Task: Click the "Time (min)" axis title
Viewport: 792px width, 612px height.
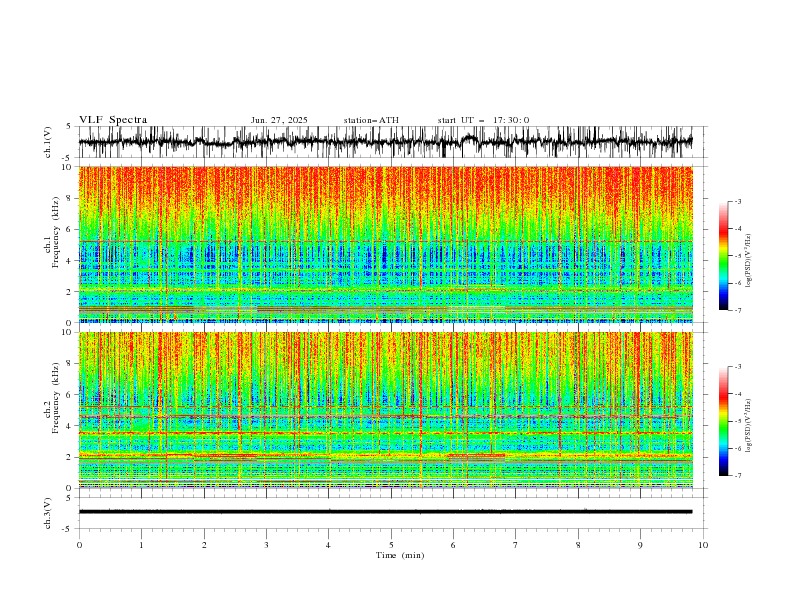Action: pyautogui.click(x=400, y=555)
